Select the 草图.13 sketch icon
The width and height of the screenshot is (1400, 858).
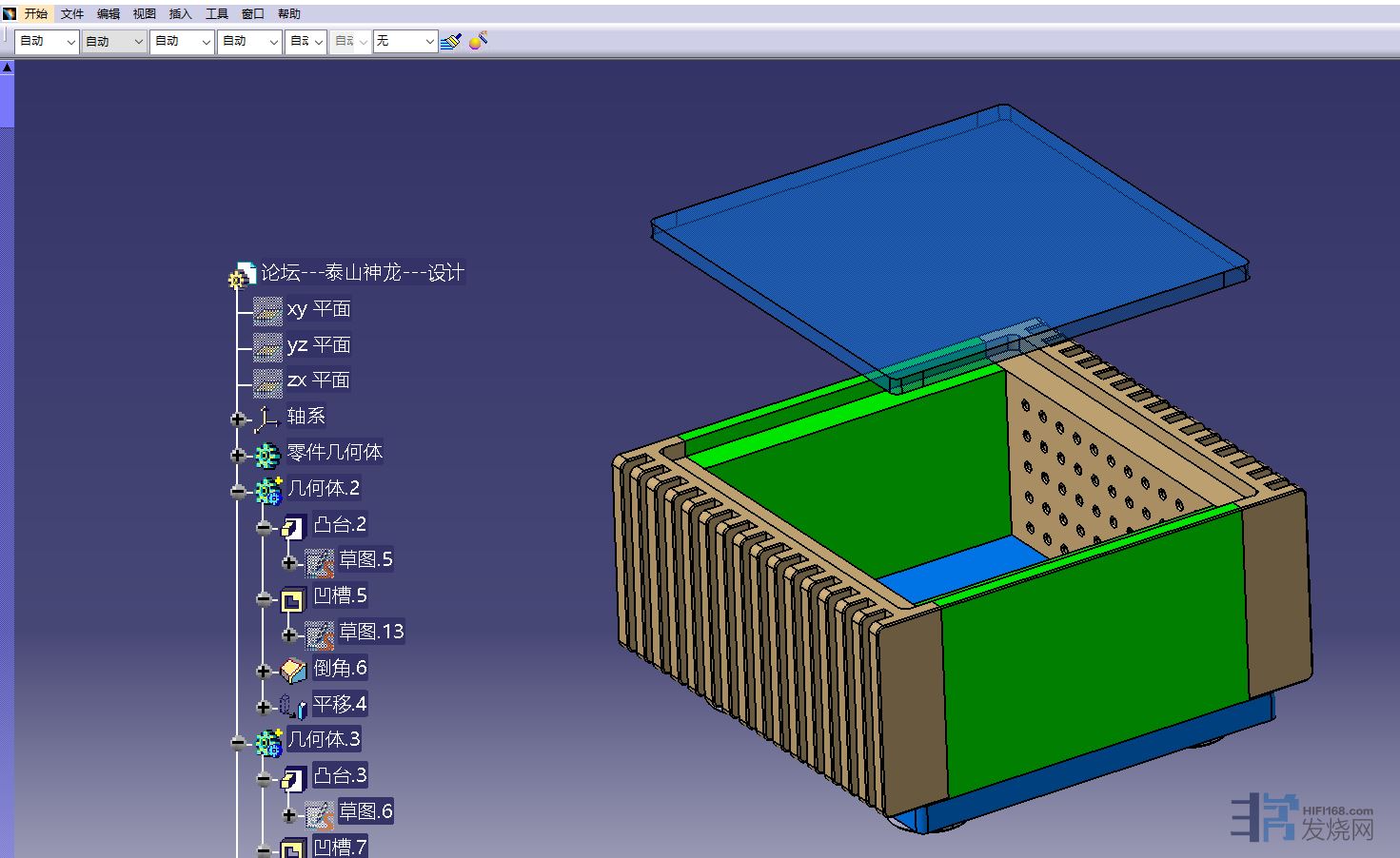coord(319,634)
